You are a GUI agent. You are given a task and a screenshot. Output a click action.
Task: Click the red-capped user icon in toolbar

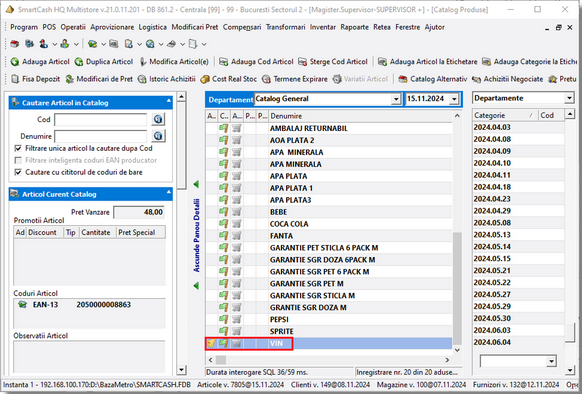(43, 44)
